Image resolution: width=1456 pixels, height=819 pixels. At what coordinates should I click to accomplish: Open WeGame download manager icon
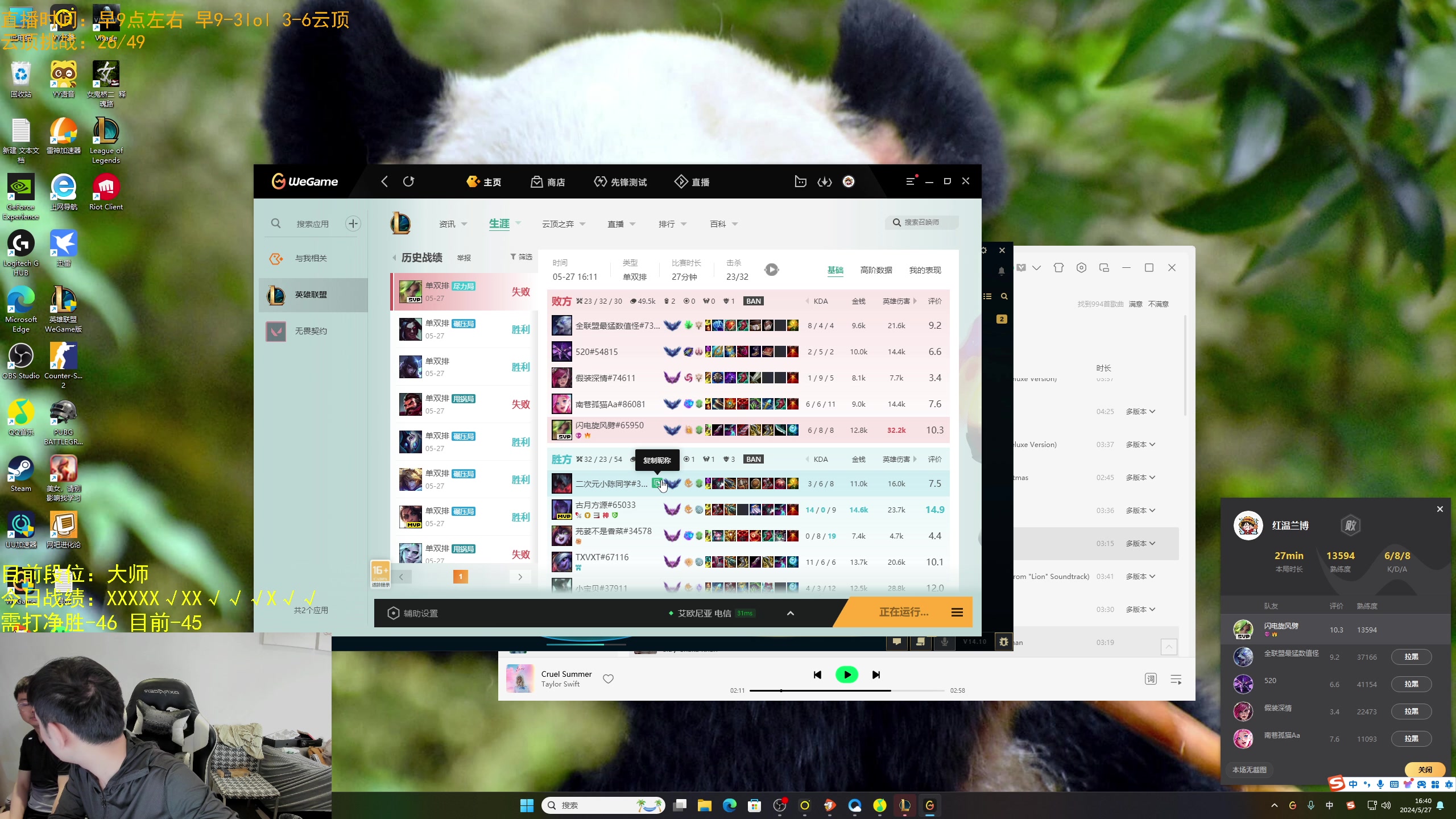pos(825,181)
